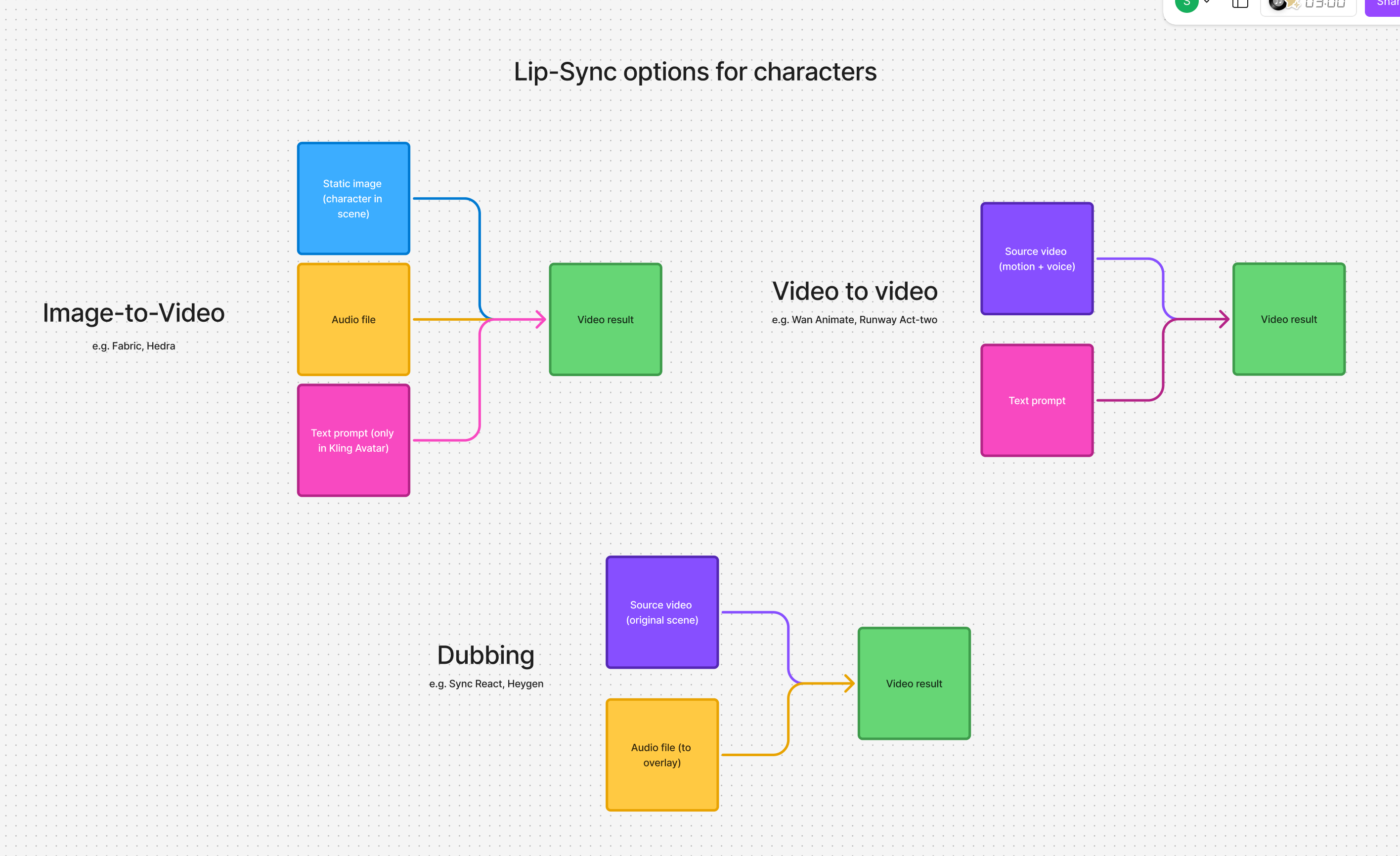Select the purple Source video original scene note
The width and height of the screenshot is (1400, 856).
point(661,612)
